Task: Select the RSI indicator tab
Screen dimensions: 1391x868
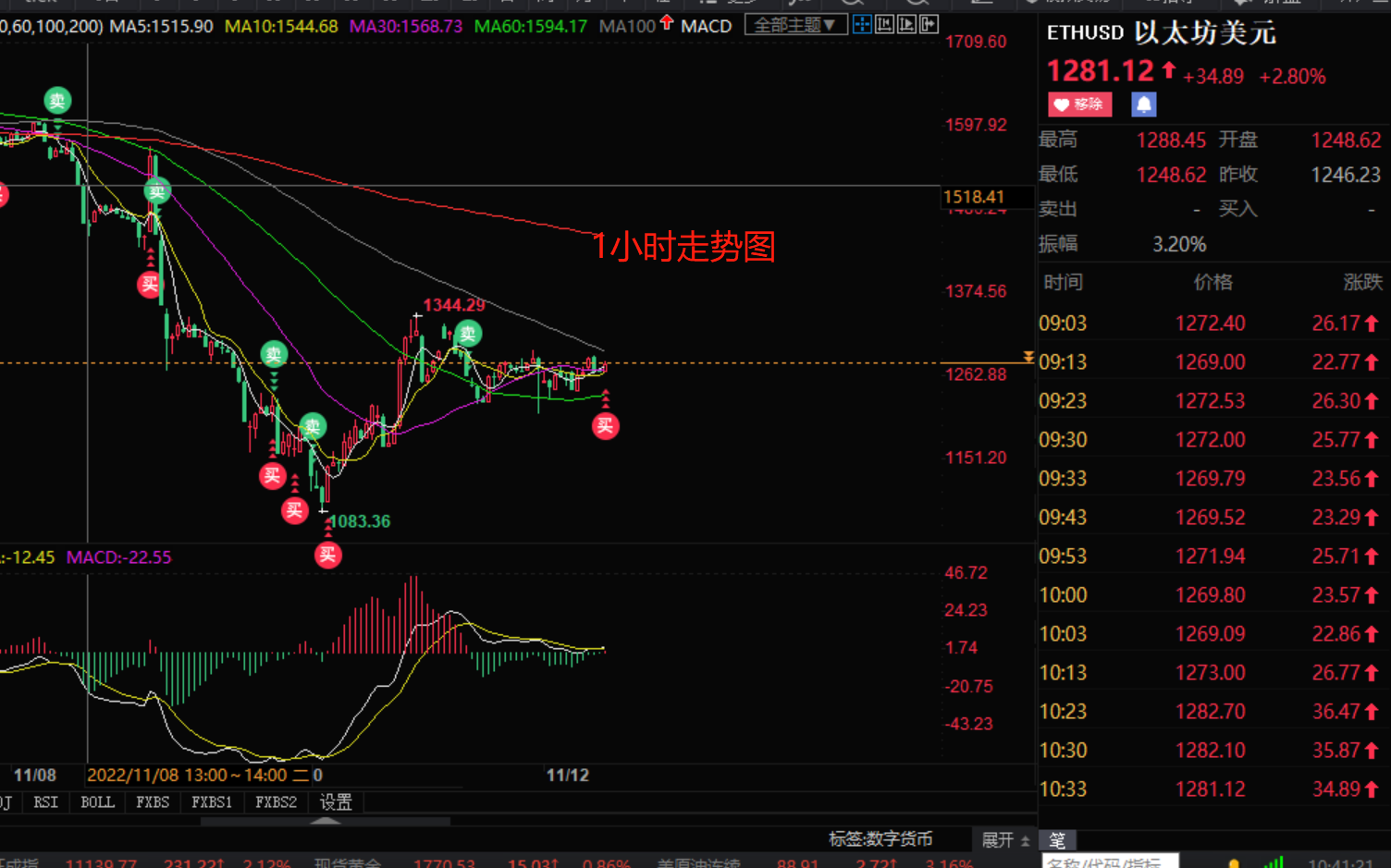Action: tap(45, 801)
